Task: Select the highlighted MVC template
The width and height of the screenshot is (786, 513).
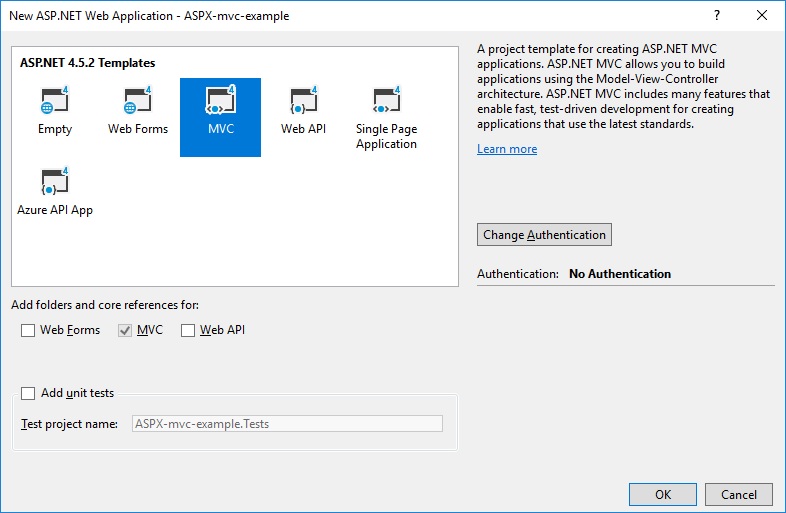Action: [x=220, y=116]
